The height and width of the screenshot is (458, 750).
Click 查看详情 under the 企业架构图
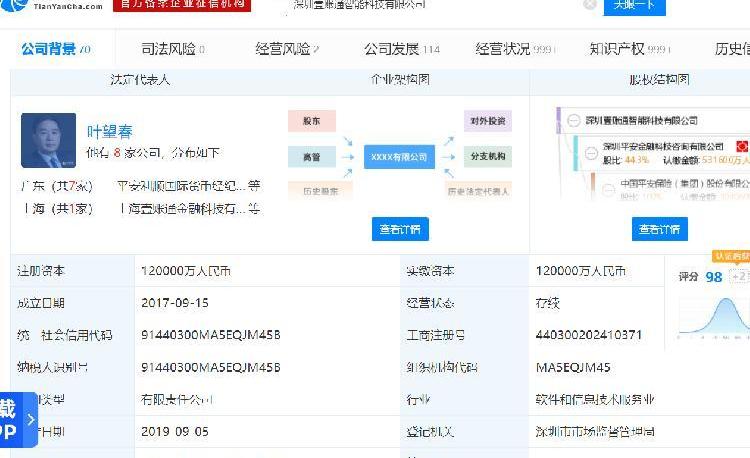pyautogui.click(x=400, y=229)
